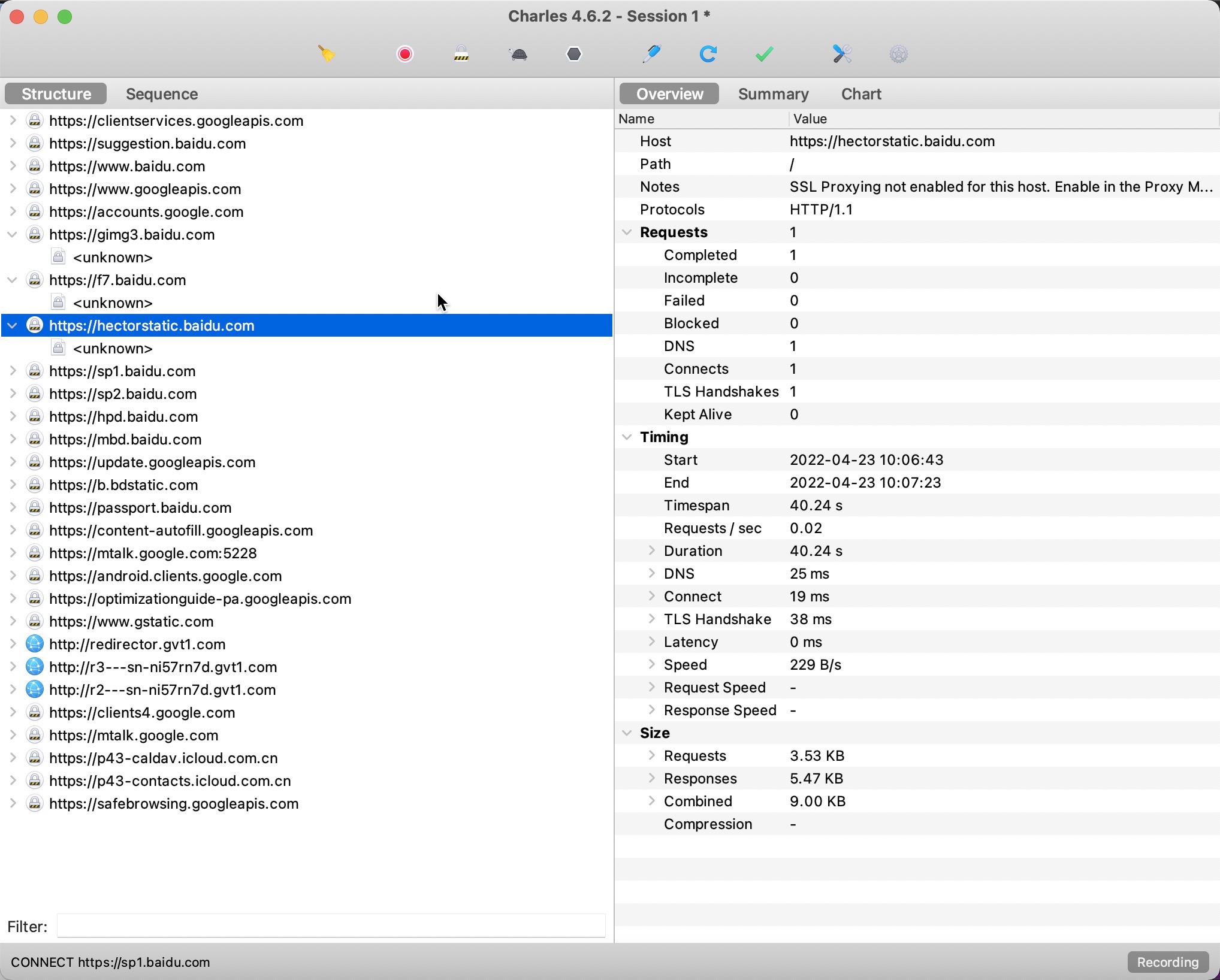Select the Chart tab in overview panel
The width and height of the screenshot is (1220, 980).
860,93
